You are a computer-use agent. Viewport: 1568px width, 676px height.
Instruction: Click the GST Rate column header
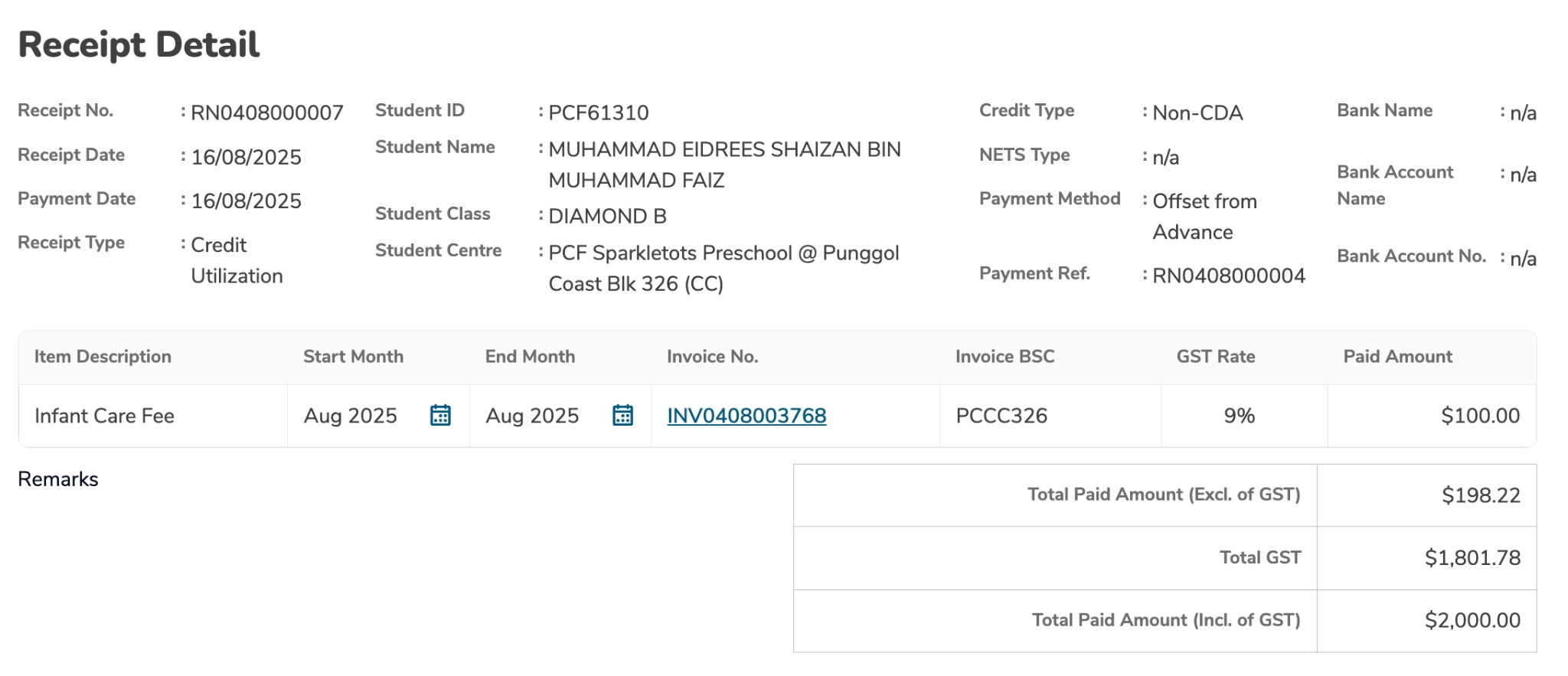[1215, 357]
